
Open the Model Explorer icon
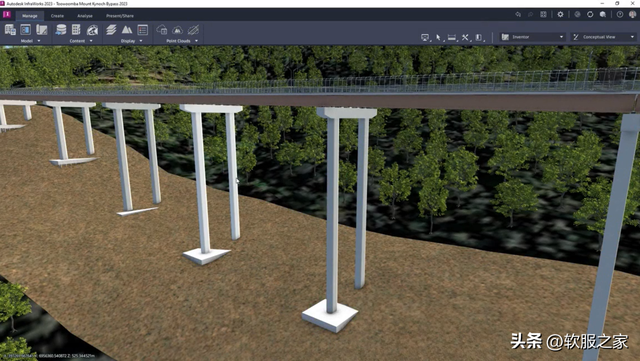point(10,30)
